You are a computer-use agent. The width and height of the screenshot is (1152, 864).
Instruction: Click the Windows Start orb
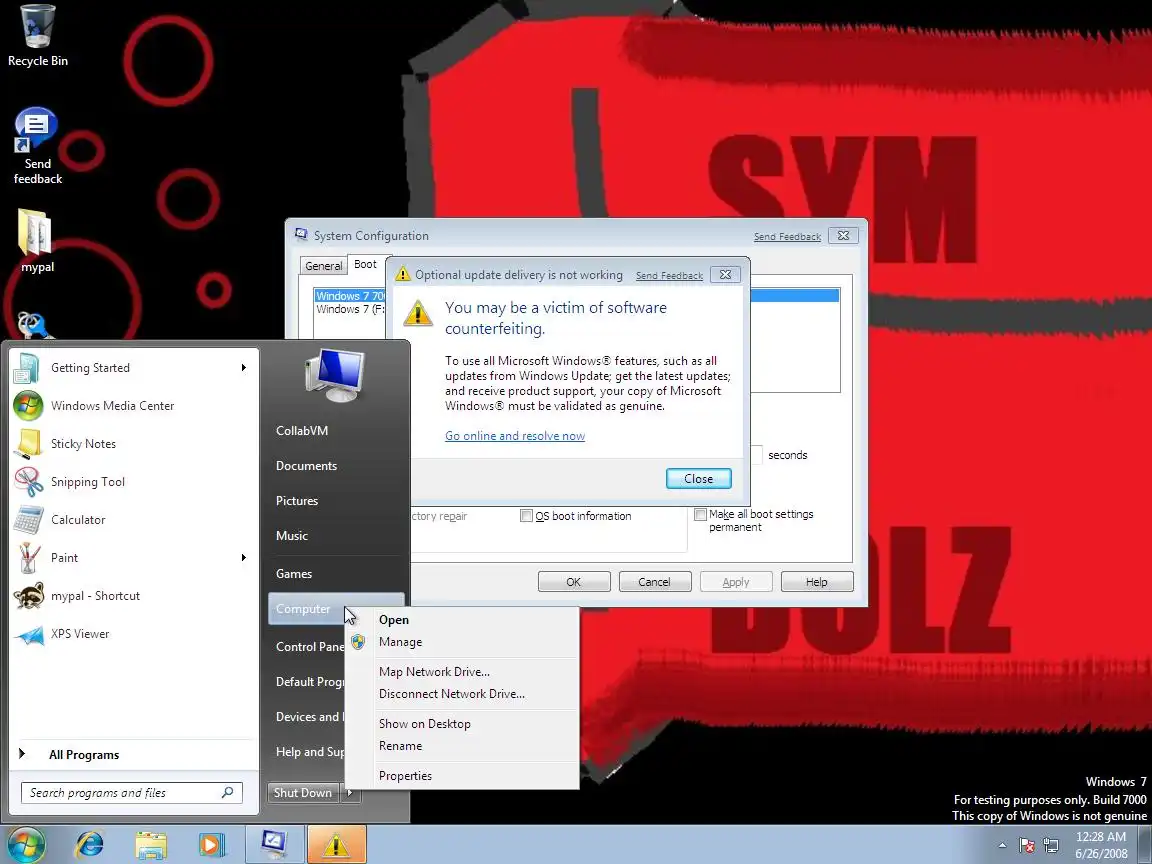coord(26,844)
